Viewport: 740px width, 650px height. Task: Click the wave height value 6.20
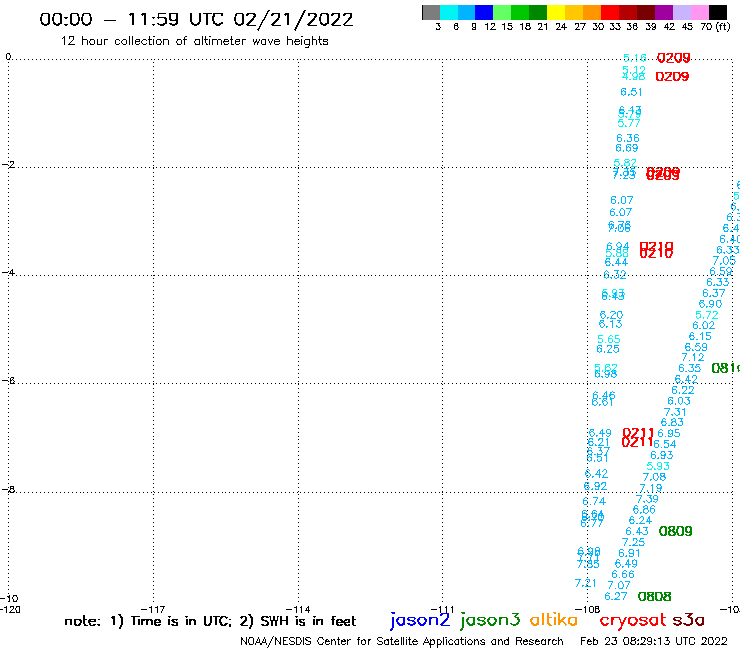612,315
